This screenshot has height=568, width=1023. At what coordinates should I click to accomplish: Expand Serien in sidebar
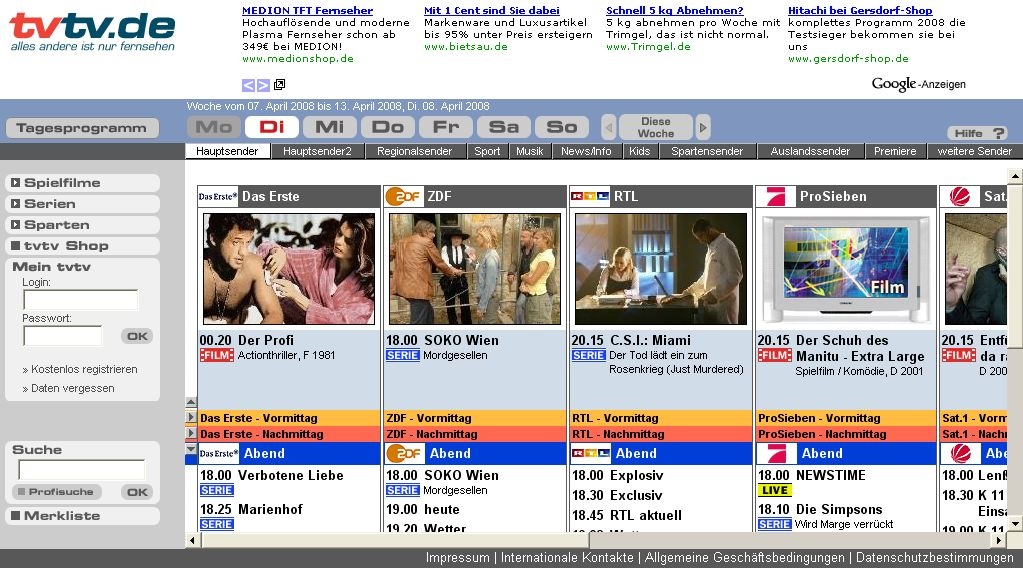tap(82, 203)
